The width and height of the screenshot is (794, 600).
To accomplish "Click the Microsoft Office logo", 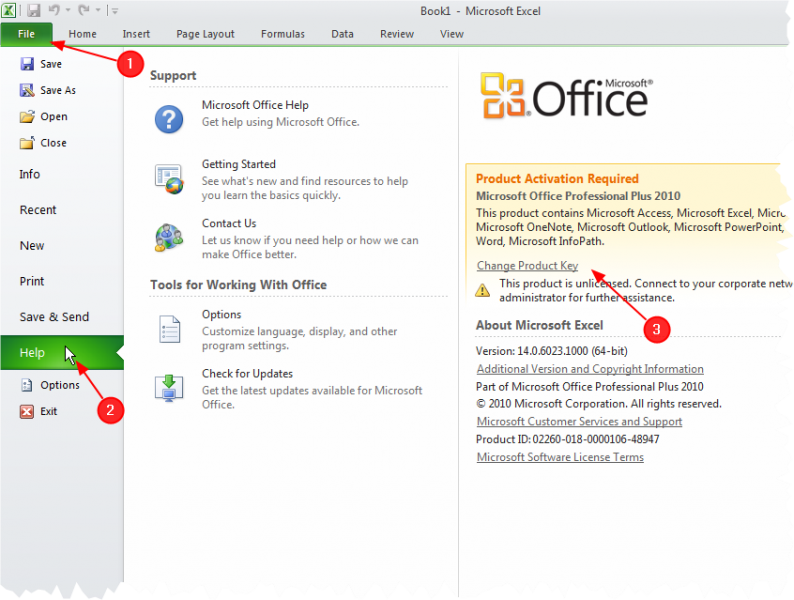I will click(566, 96).
